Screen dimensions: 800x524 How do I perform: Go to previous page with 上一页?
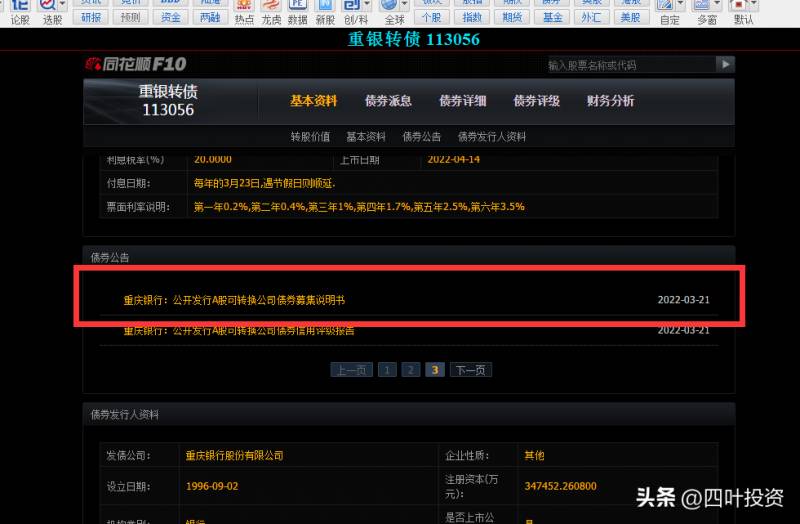pos(352,370)
